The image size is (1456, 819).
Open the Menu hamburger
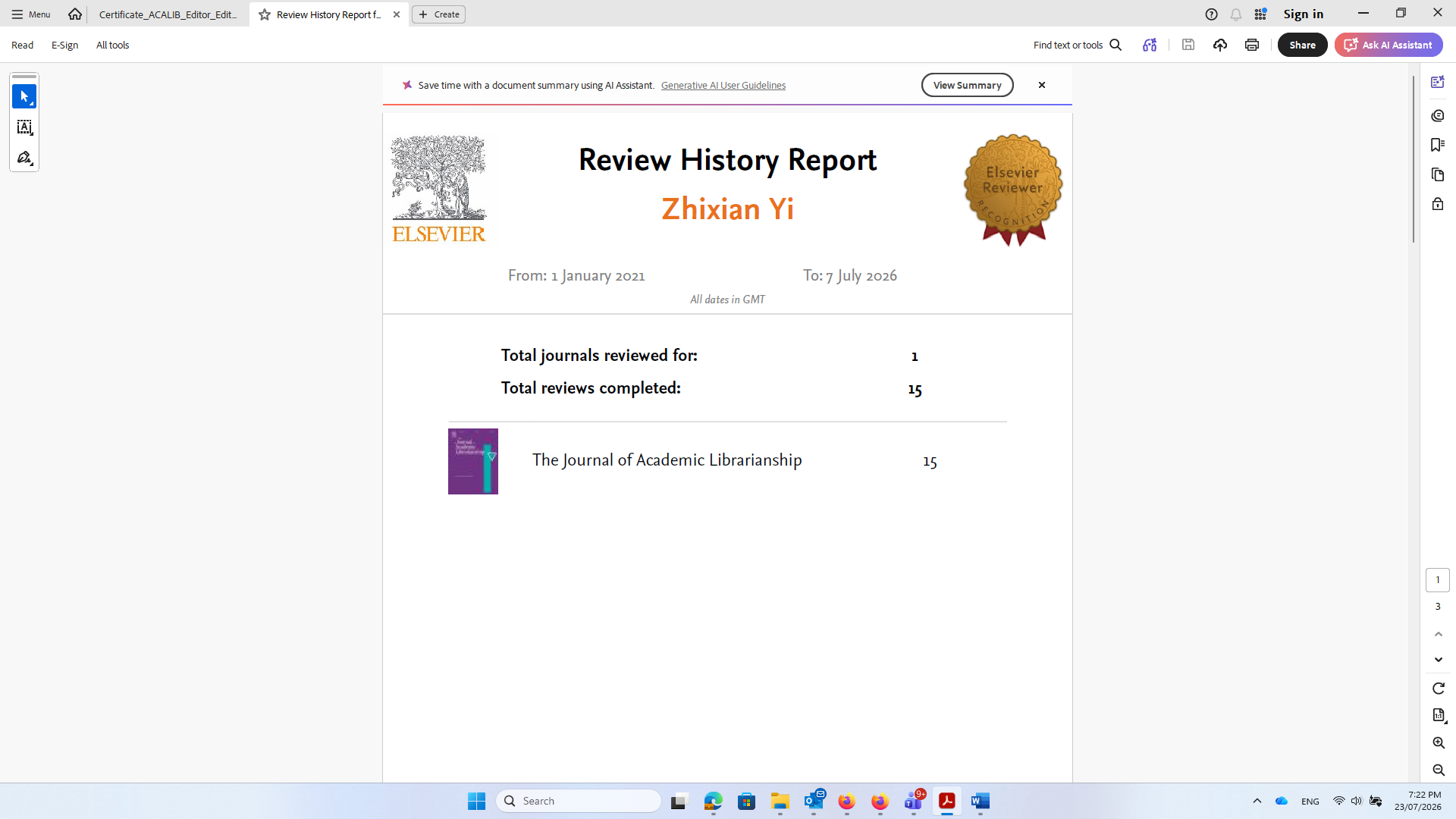point(31,14)
